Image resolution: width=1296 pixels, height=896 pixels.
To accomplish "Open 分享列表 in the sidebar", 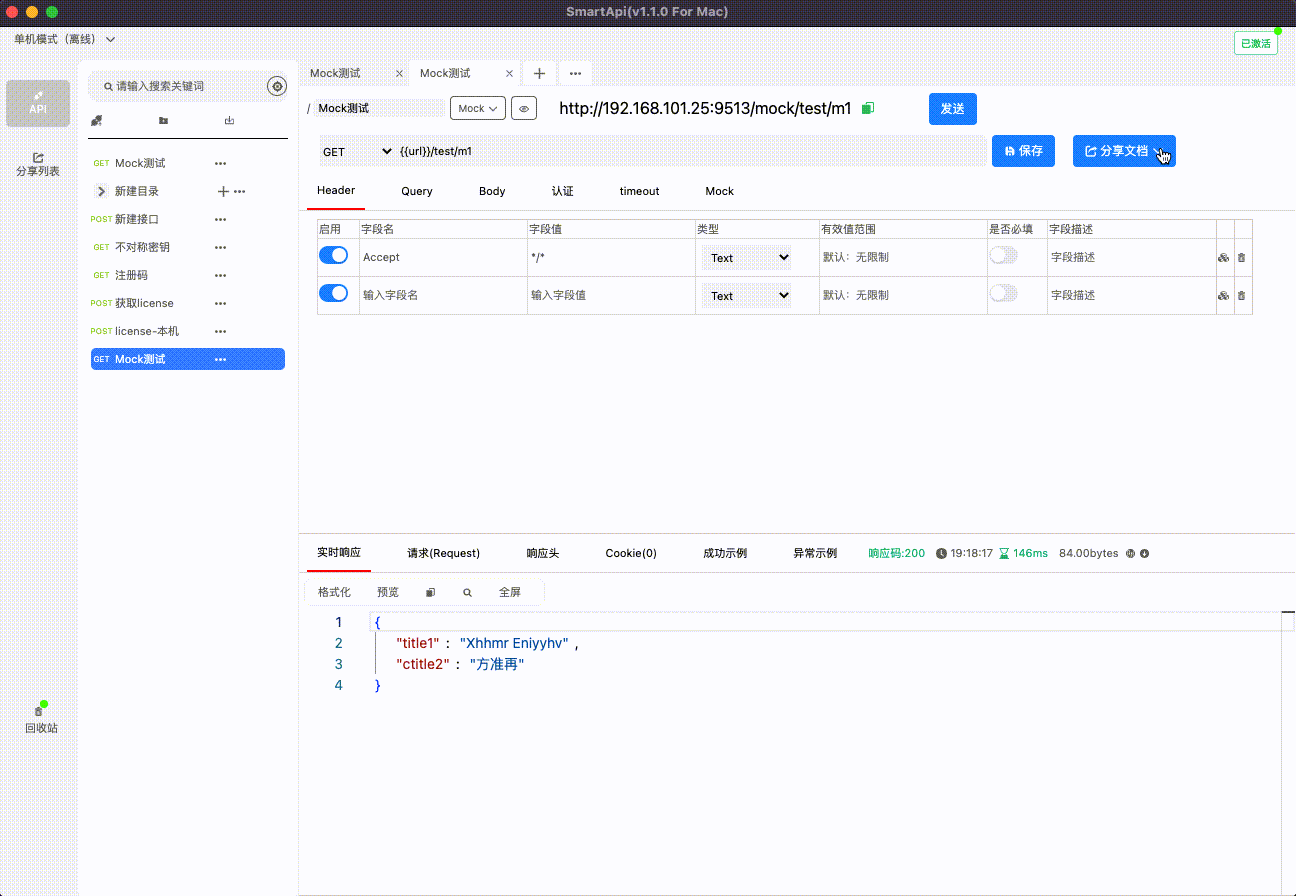I will [x=38, y=164].
